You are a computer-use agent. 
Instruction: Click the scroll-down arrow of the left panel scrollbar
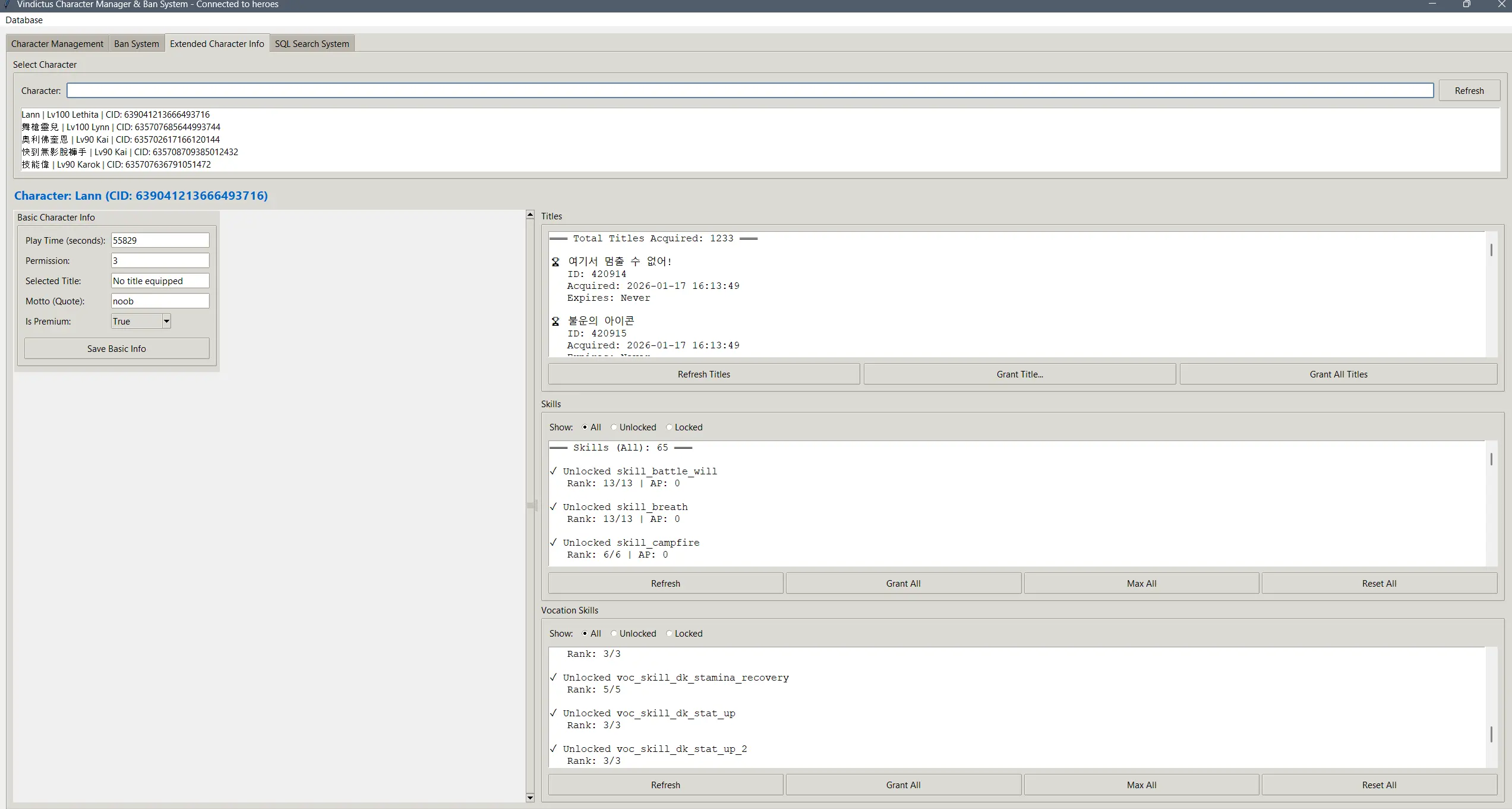[530, 798]
